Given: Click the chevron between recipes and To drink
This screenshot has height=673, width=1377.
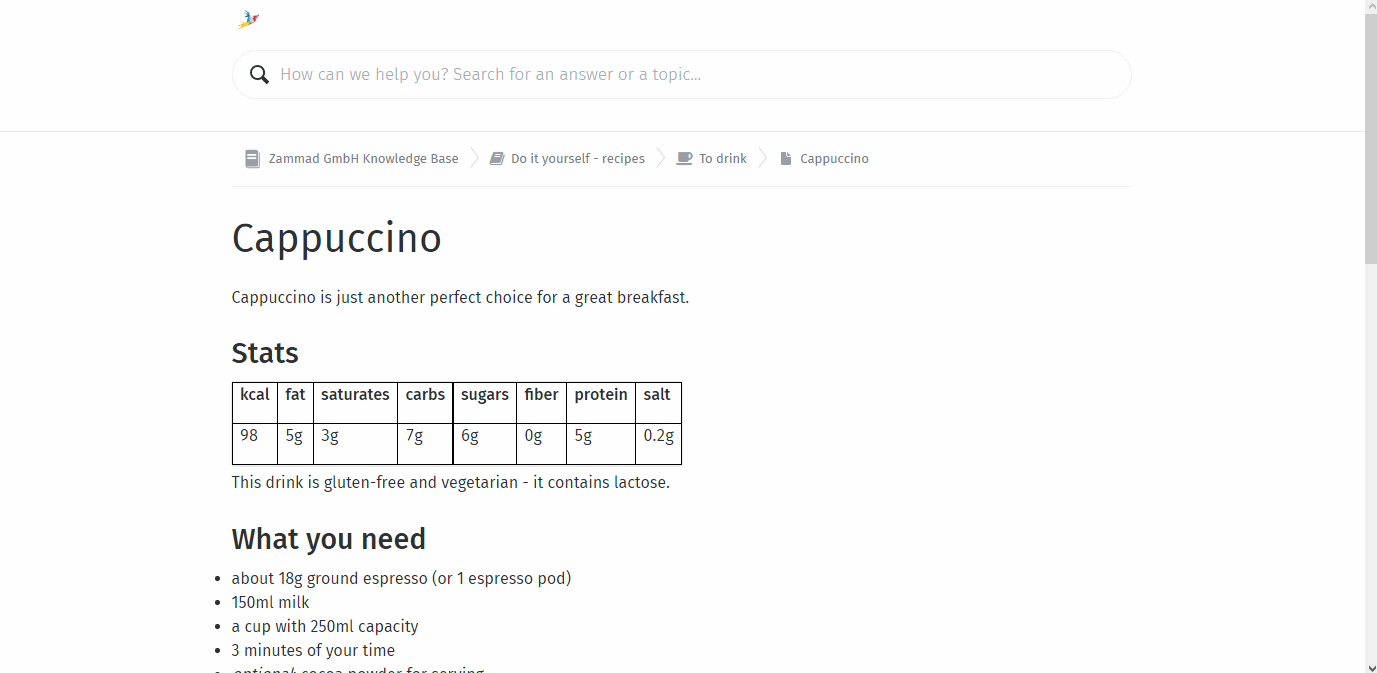Looking at the screenshot, I should pyautogui.click(x=659, y=157).
